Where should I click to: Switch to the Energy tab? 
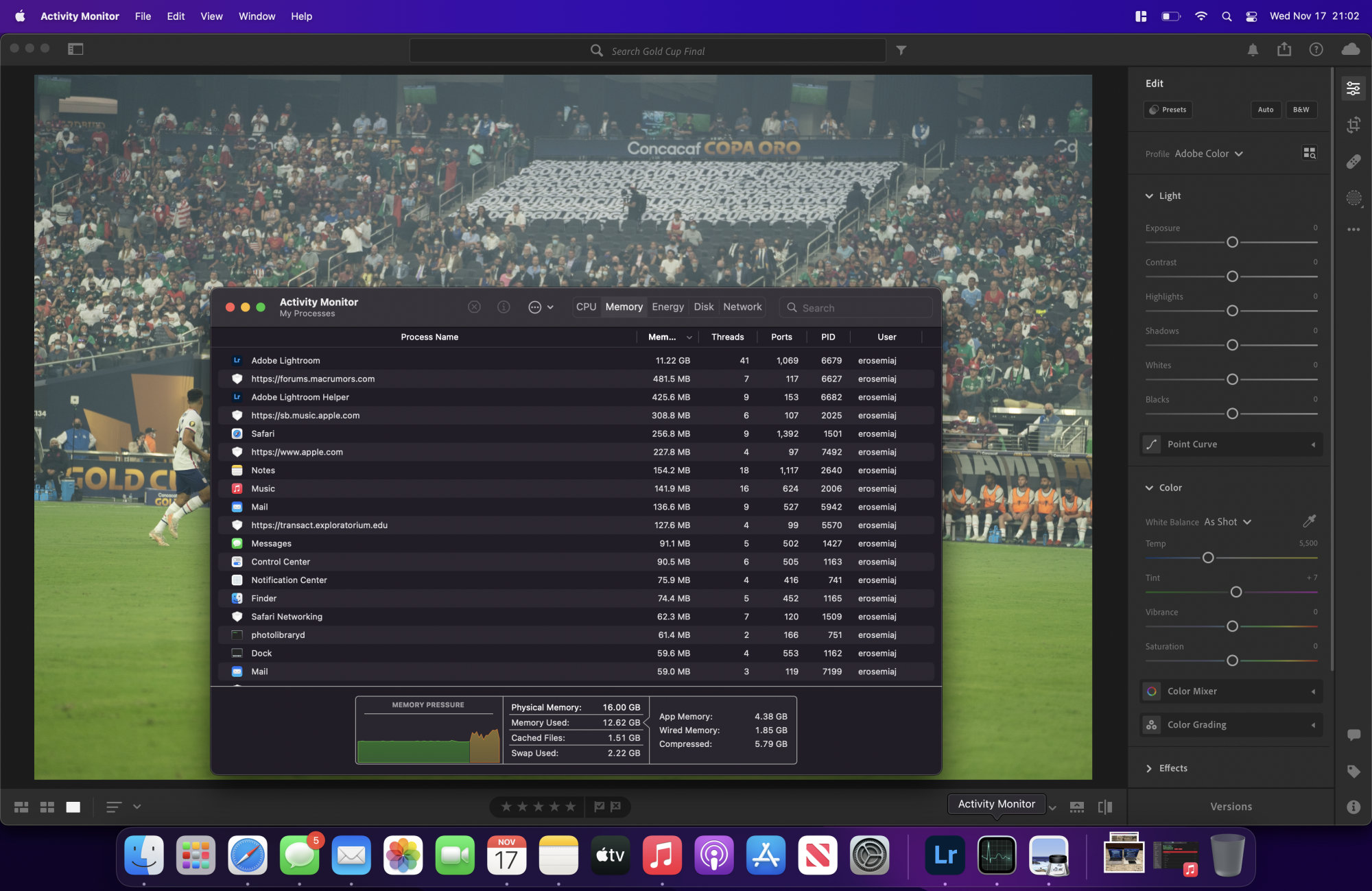tap(667, 307)
